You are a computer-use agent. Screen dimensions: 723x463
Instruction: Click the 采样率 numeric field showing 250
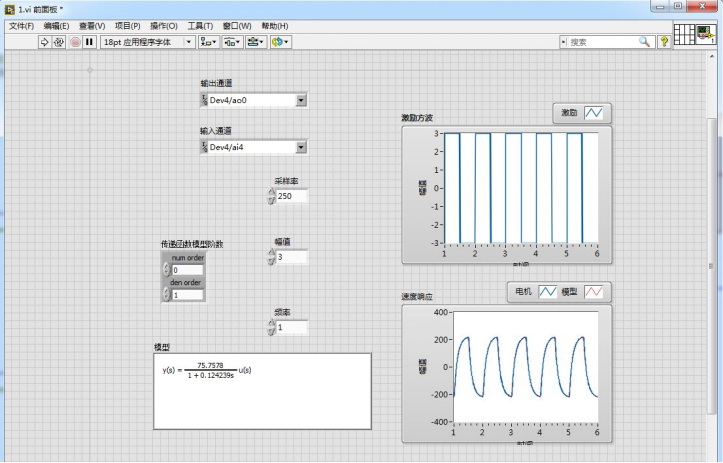tap(292, 196)
